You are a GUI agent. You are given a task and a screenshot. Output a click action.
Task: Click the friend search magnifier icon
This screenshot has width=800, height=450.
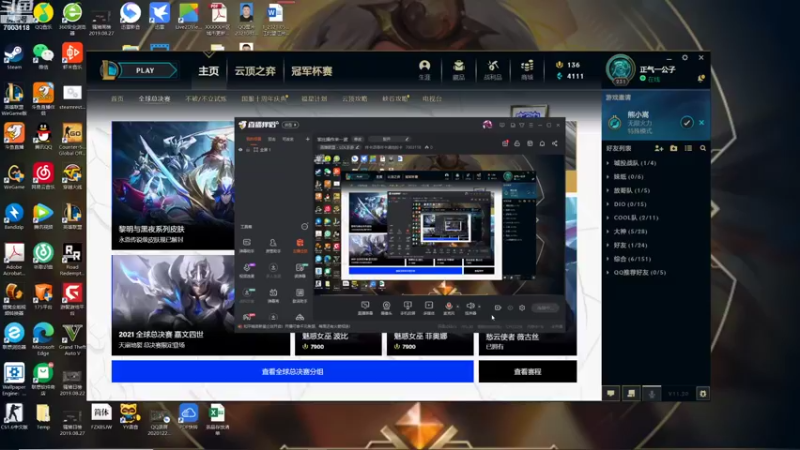703,148
